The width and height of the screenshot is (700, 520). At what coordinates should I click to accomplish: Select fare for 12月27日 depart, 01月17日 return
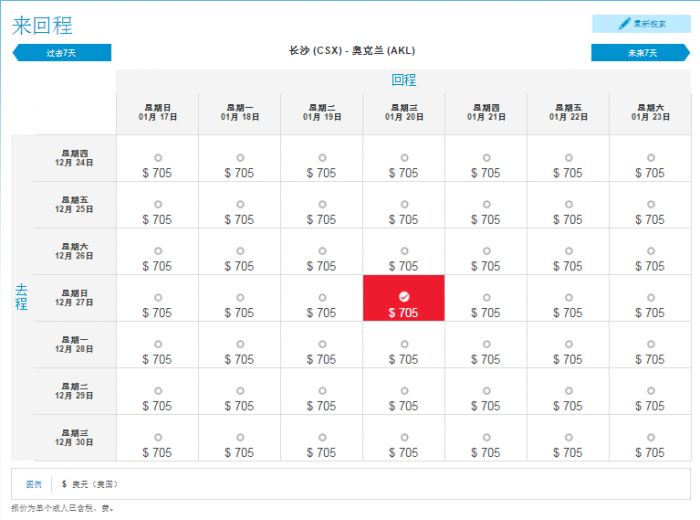(158, 298)
